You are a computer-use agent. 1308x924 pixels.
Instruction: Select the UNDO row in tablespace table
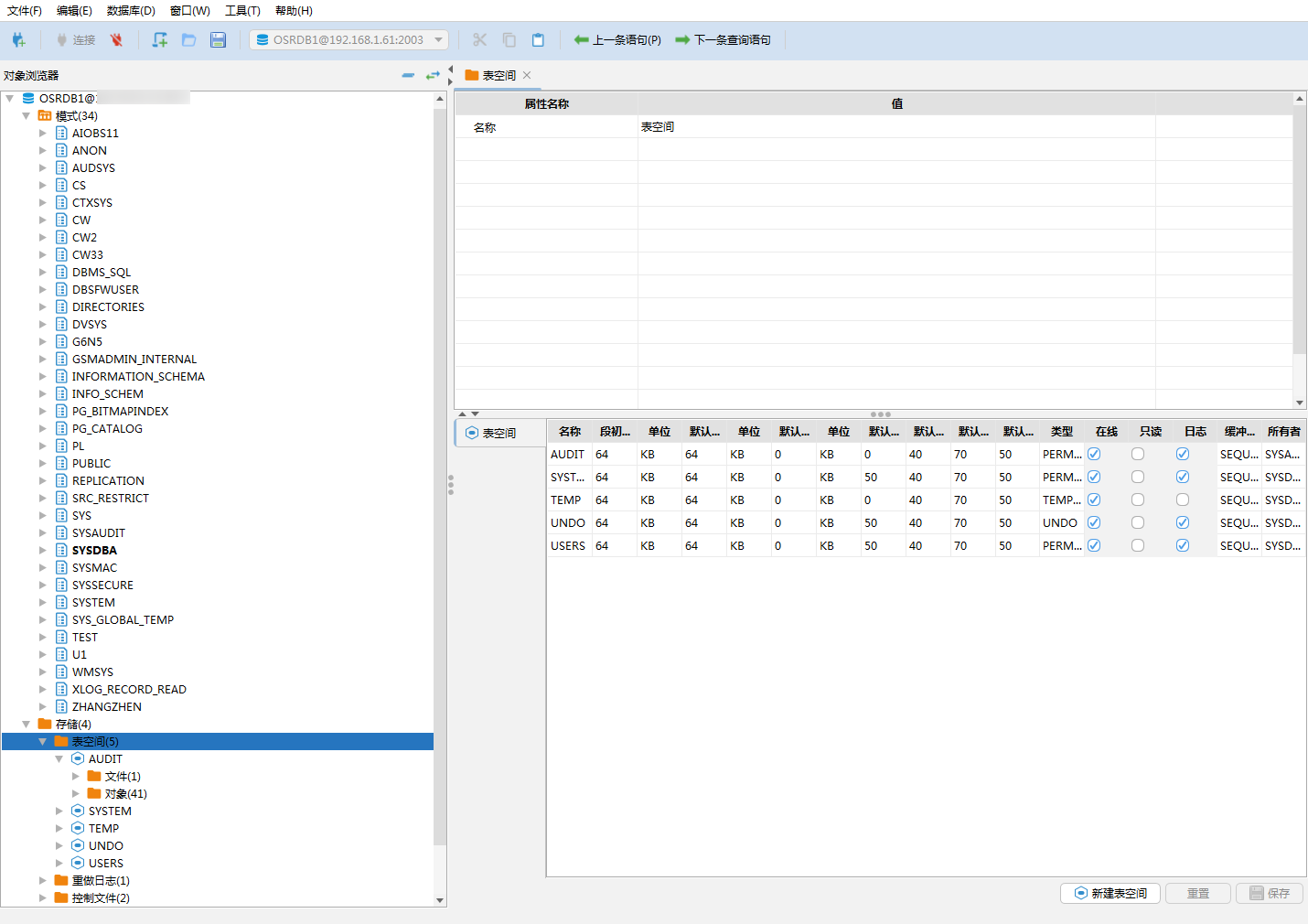(x=568, y=522)
